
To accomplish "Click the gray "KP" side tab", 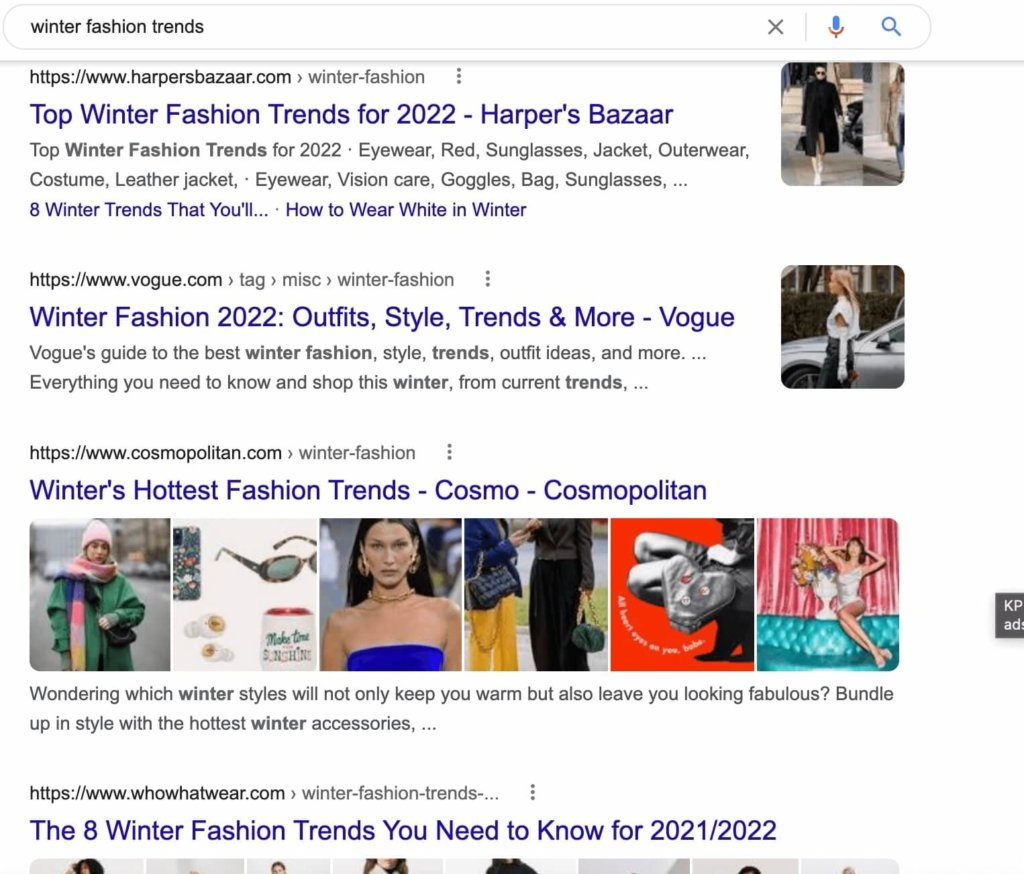I will point(1010,615).
